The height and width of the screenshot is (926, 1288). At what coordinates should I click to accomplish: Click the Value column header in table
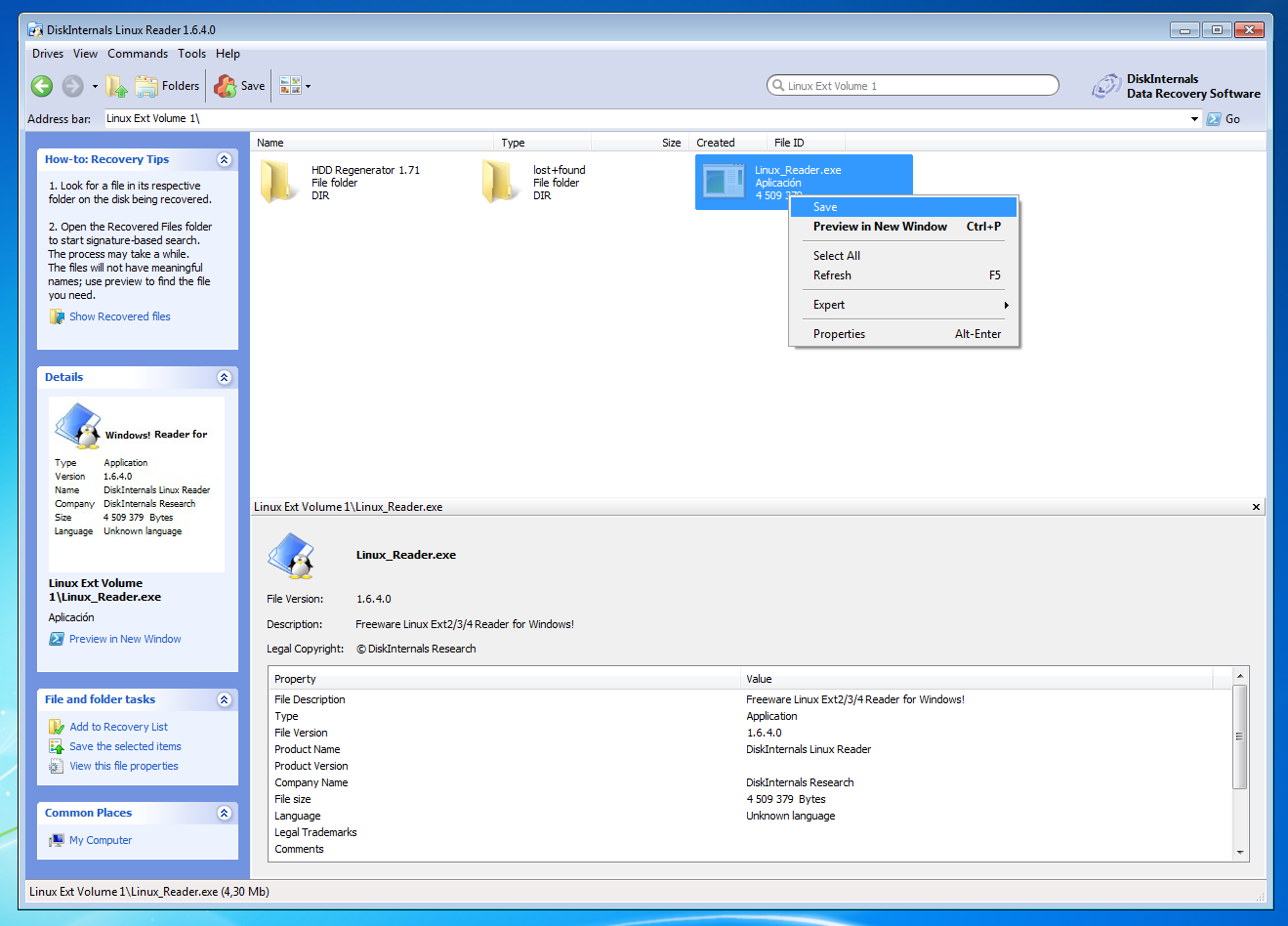point(976,679)
